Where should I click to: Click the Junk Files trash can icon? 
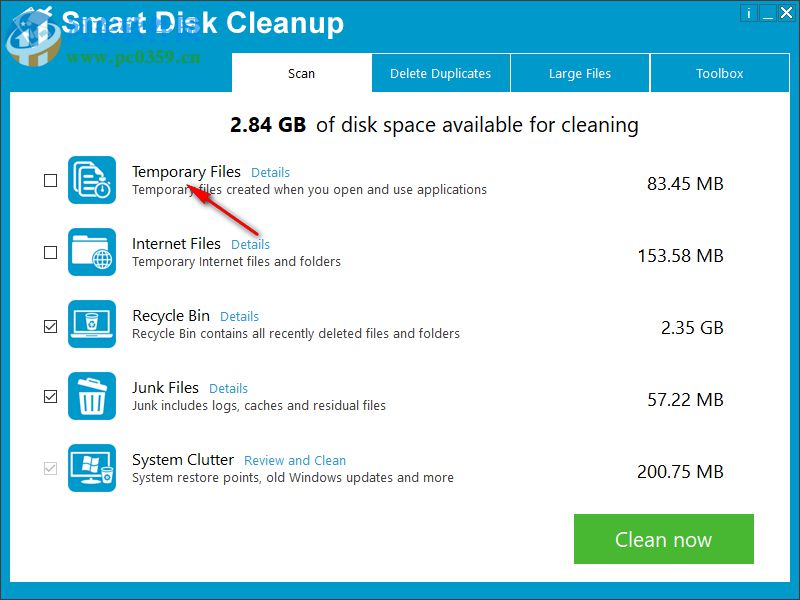point(93,396)
